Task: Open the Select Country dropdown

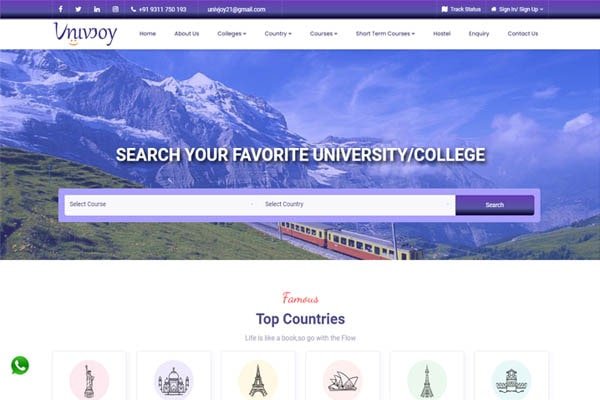Action: pyautogui.click(x=357, y=204)
